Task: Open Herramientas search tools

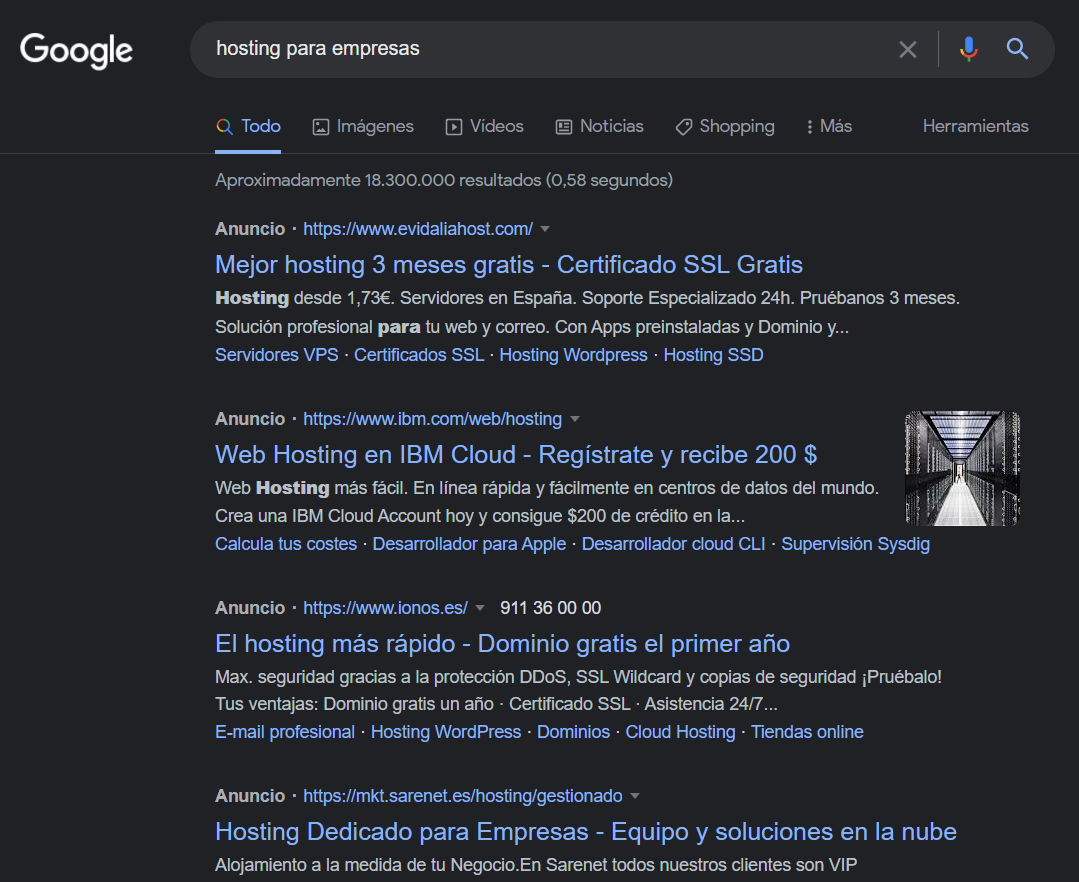Action: click(x=975, y=126)
